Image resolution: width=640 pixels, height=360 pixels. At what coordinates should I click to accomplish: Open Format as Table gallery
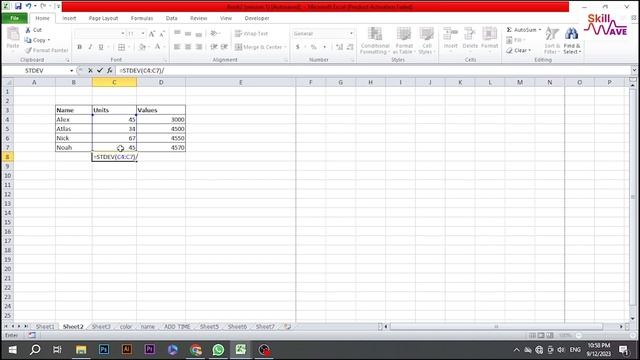(x=403, y=40)
